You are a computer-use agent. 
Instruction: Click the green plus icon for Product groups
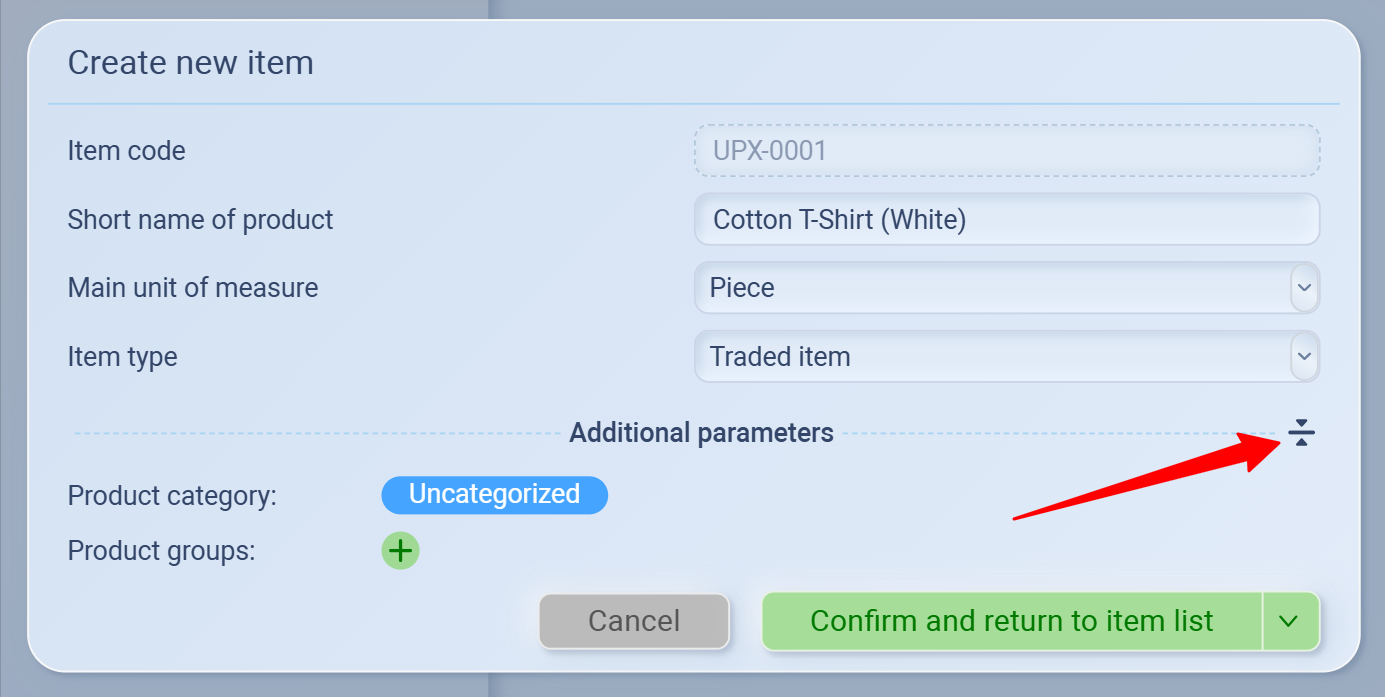400,551
